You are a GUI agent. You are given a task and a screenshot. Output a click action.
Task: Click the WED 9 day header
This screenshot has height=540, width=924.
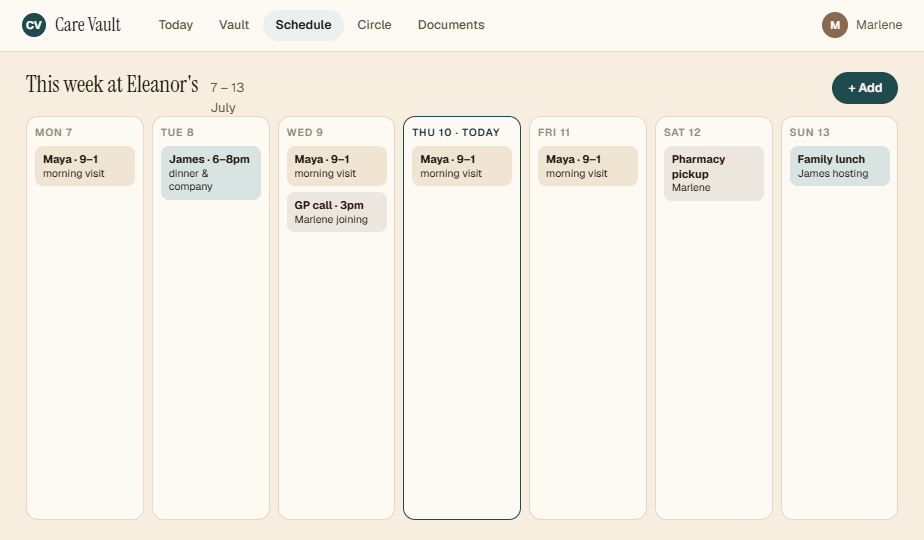[x=305, y=132]
